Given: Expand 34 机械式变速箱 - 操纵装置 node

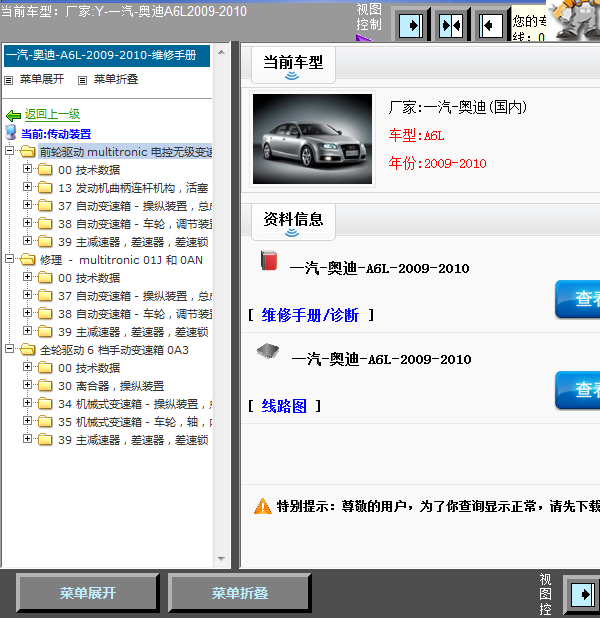Looking at the screenshot, I should pyautogui.click(x=27, y=402).
